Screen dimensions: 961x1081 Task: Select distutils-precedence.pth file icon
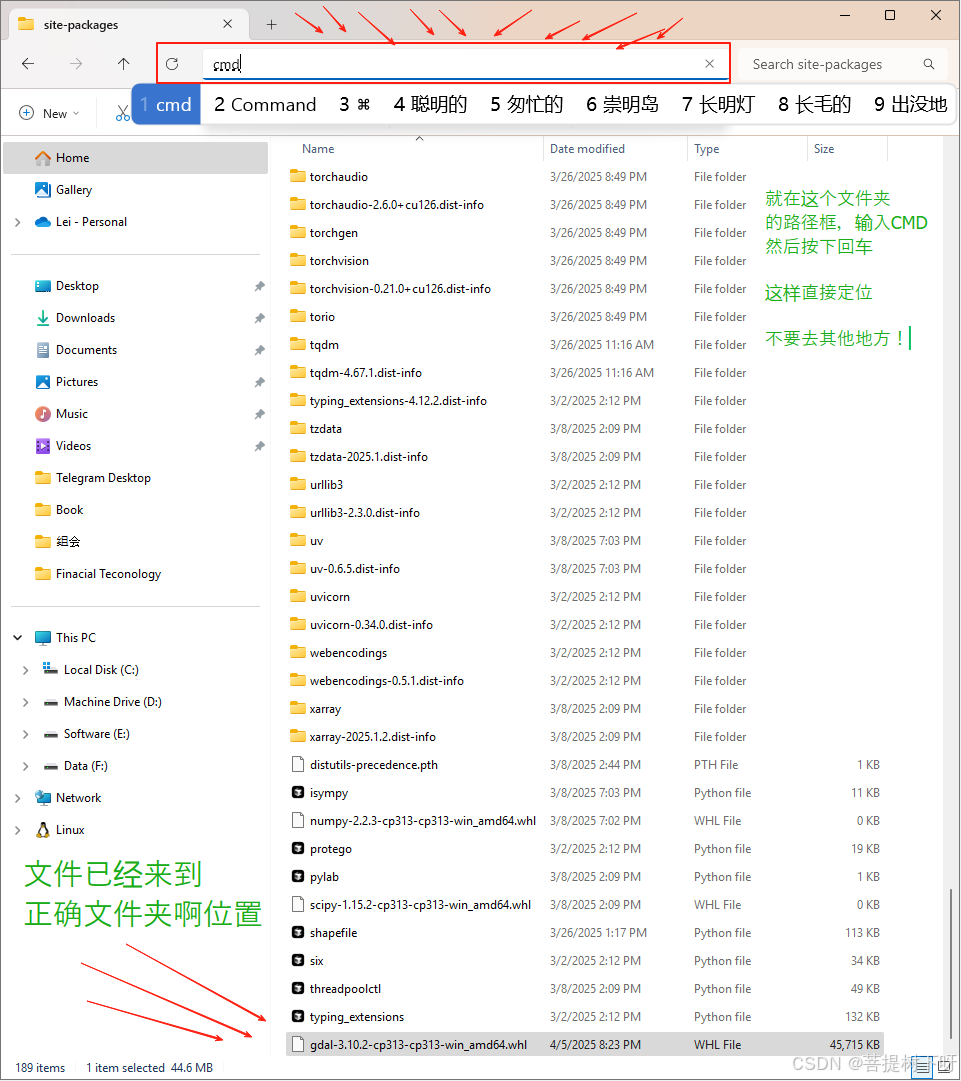coord(298,765)
